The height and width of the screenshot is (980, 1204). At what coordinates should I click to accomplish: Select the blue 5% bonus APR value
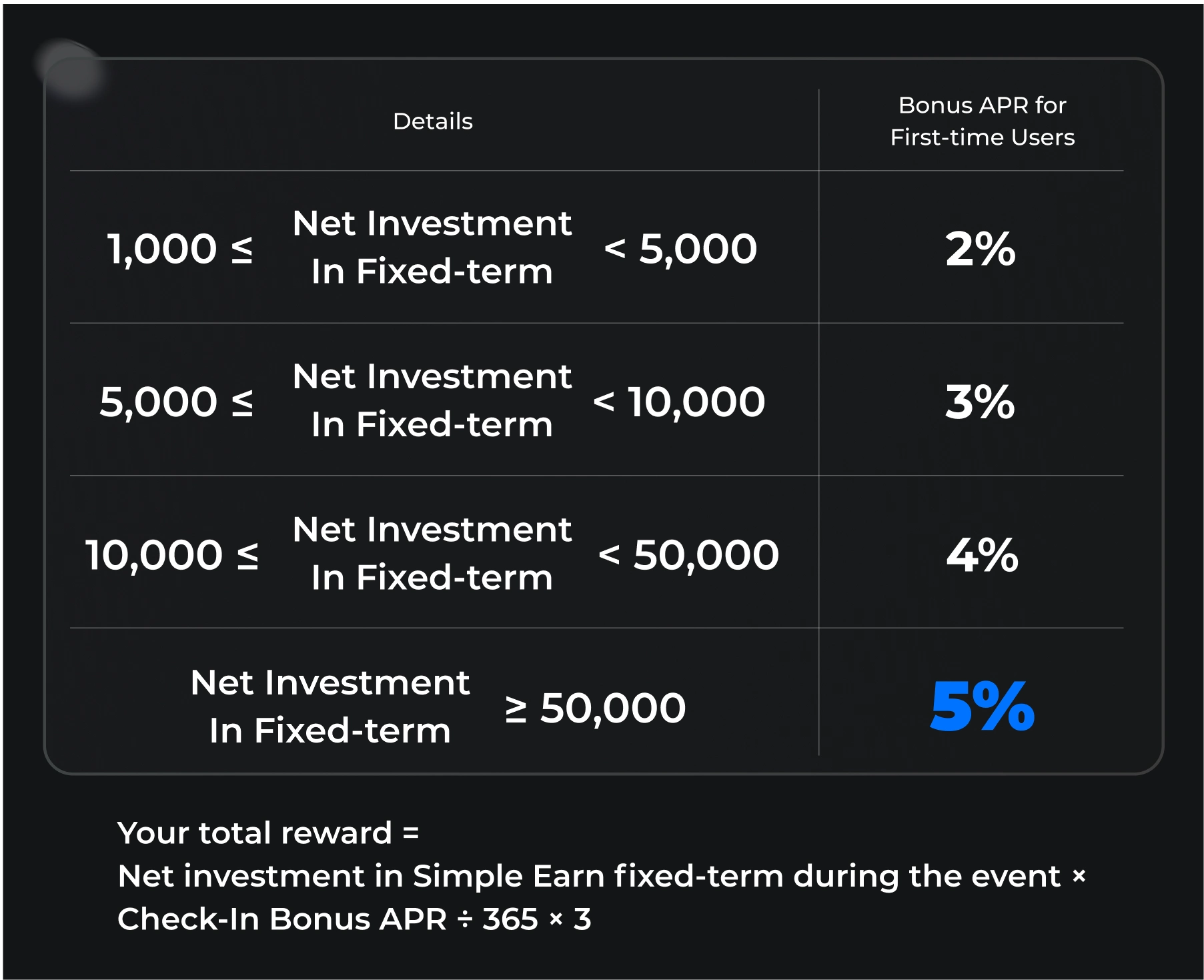982,706
